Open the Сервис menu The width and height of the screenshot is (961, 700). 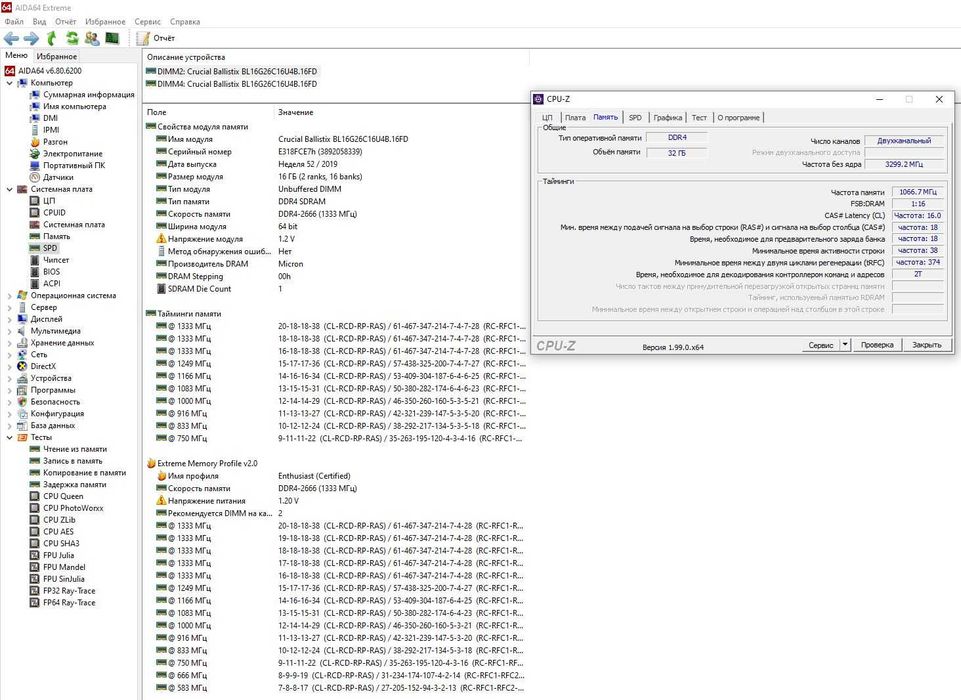click(147, 21)
